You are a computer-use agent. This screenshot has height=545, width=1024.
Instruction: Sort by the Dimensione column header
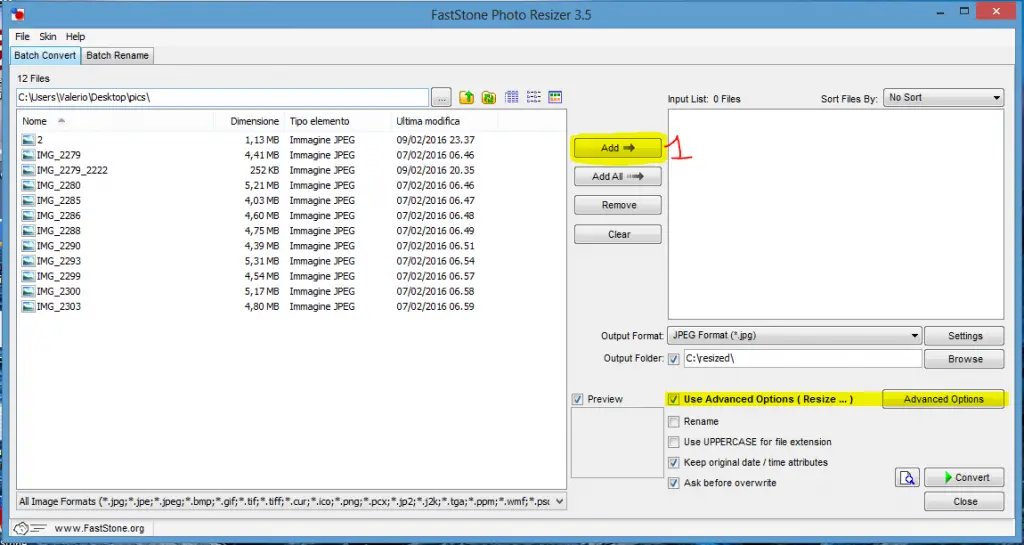(x=249, y=121)
